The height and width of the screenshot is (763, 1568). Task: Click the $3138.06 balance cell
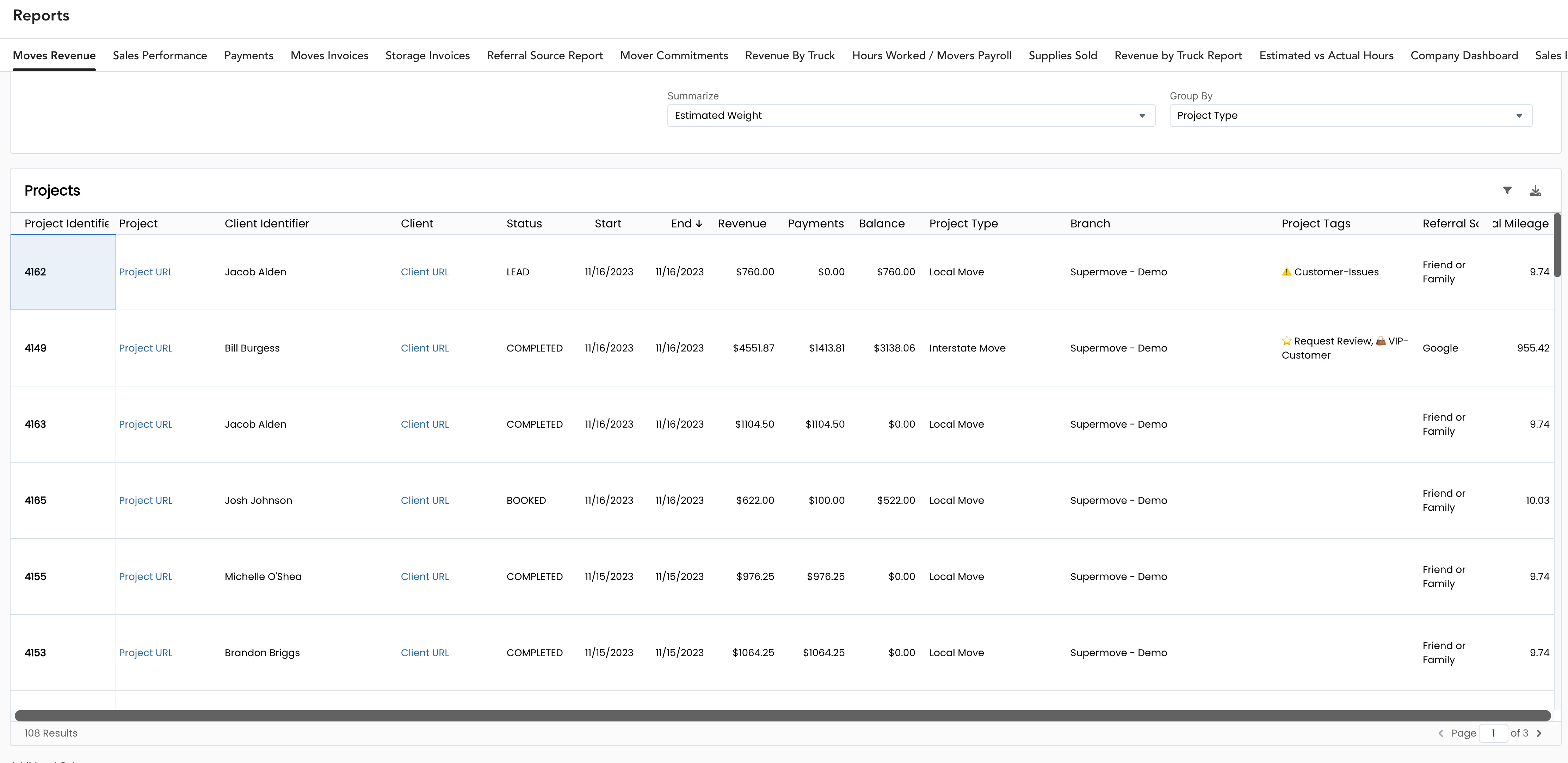click(x=894, y=348)
